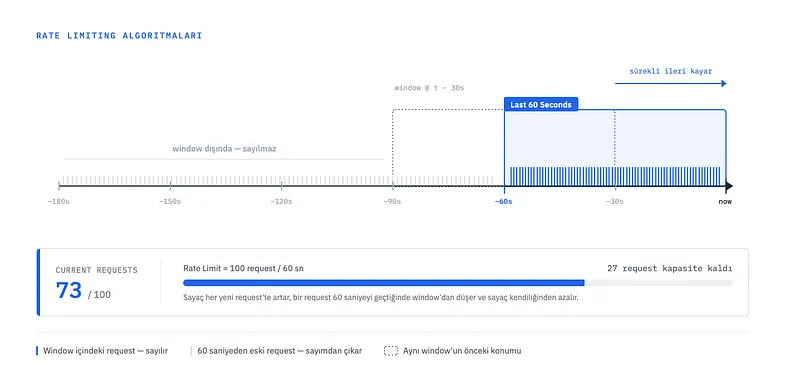Click the 'now' label on the timeline
800x377 pixels.
tap(725, 202)
